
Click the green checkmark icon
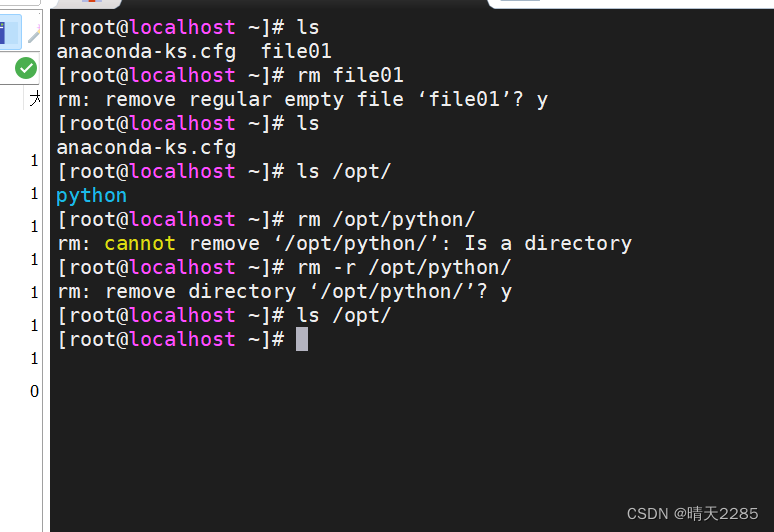(x=26, y=68)
